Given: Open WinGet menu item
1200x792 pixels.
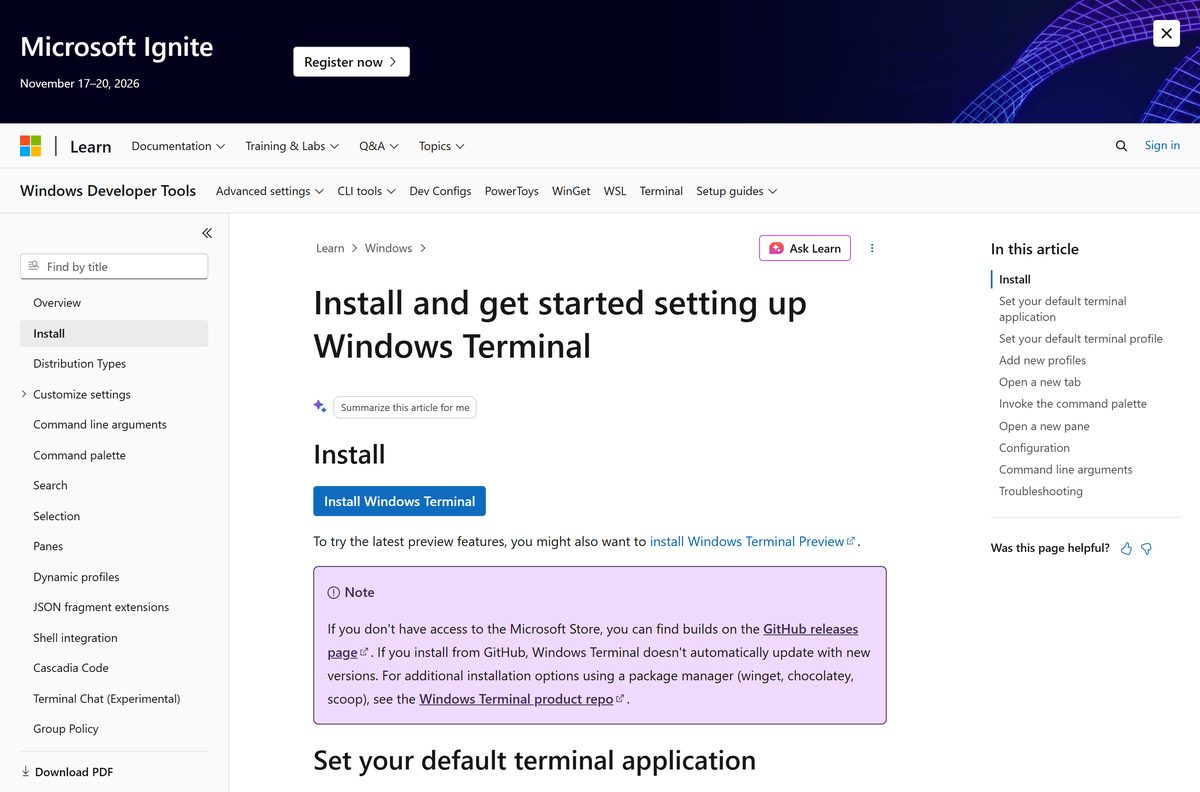Looking at the screenshot, I should click(571, 191).
